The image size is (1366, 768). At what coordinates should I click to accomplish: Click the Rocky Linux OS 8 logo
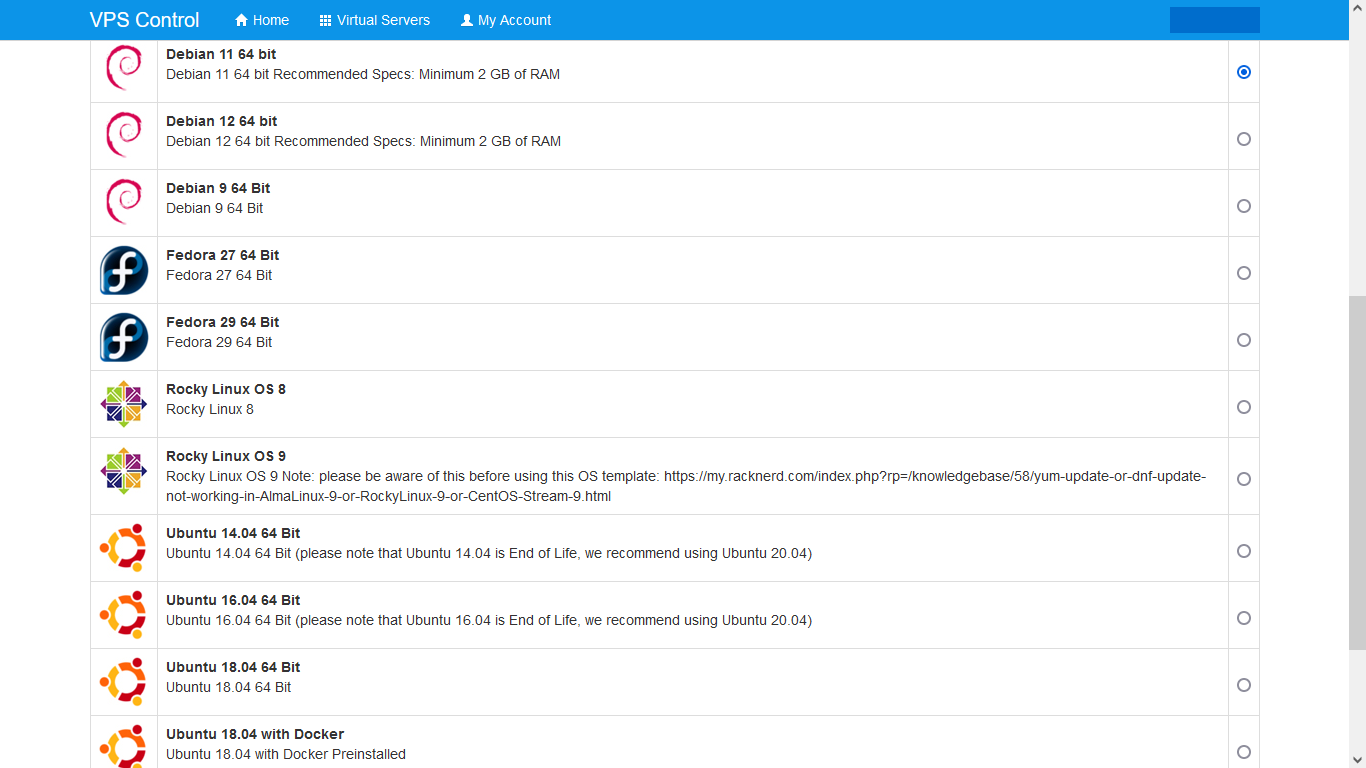coord(124,404)
